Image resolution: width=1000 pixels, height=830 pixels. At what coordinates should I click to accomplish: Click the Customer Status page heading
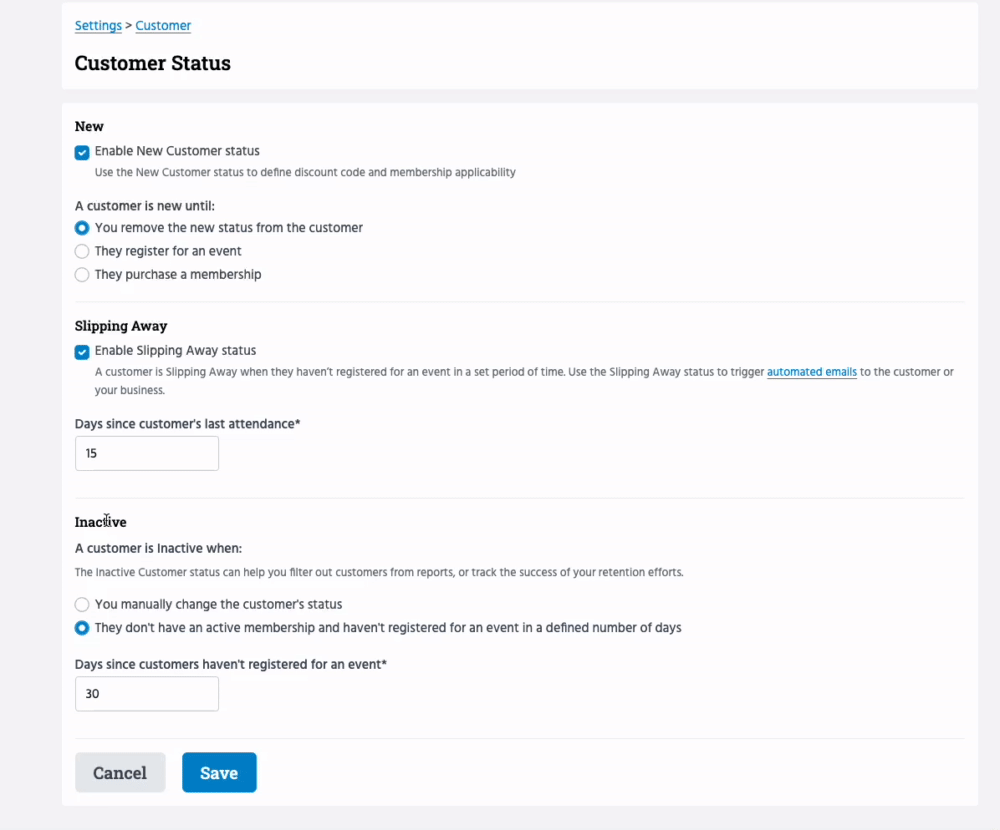[x=152, y=63]
